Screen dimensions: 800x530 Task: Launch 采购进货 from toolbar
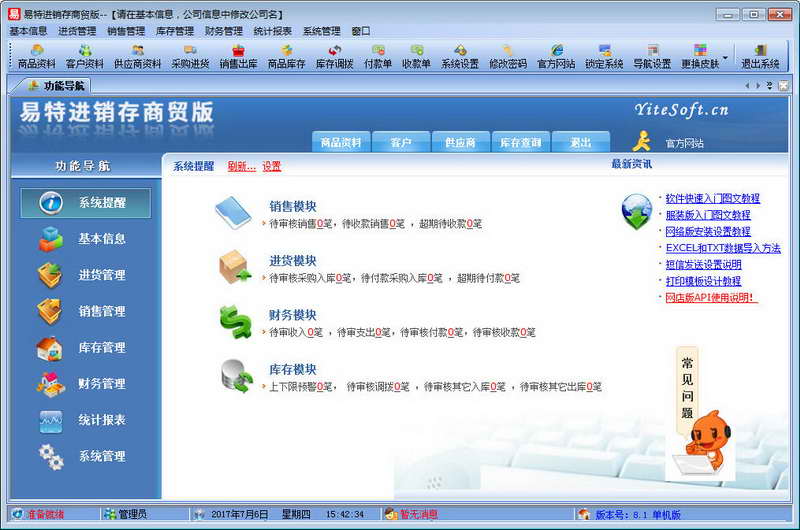(x=190, y=57)
